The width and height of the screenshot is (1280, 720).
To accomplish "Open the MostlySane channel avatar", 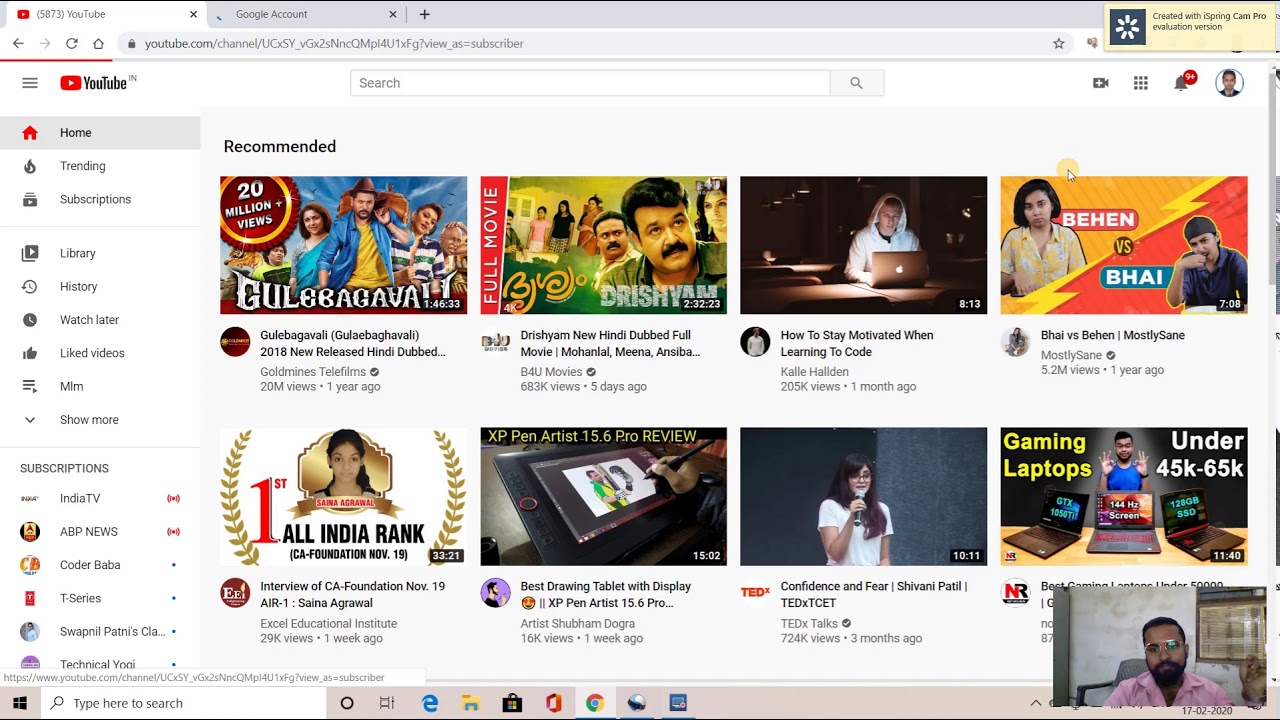I will [x=1015, y=342].
